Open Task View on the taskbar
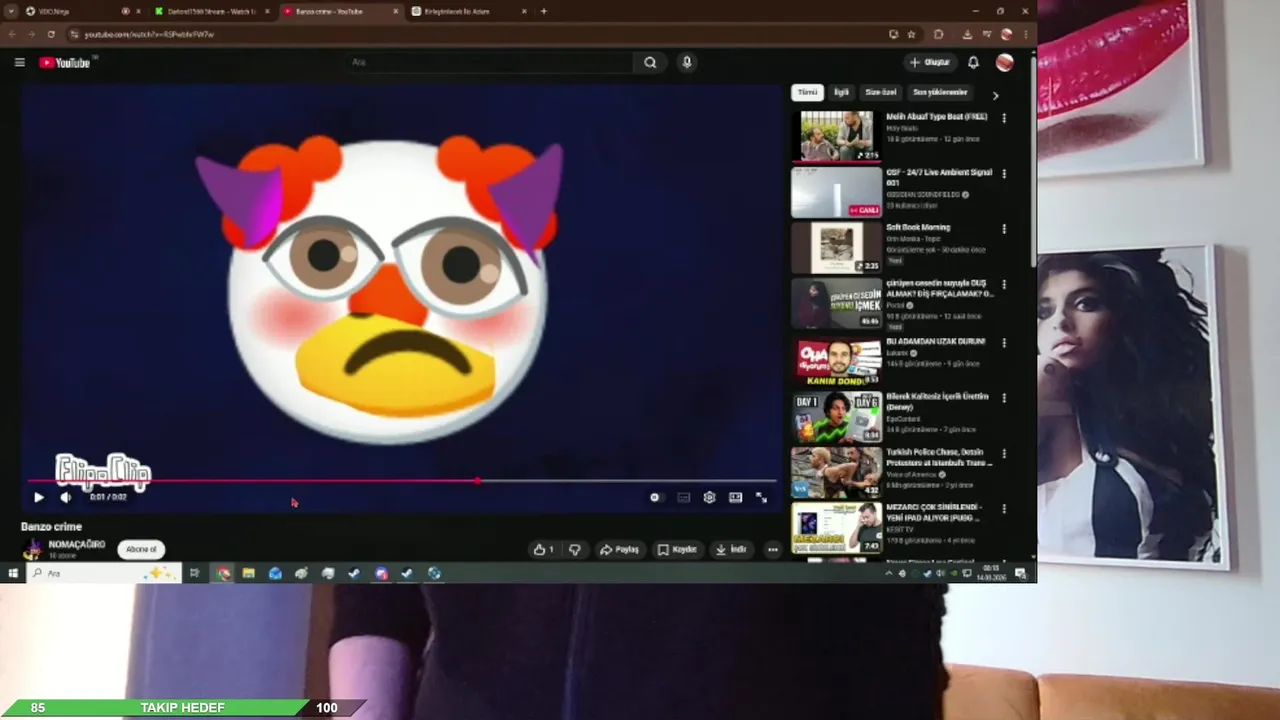 tap(194, 573)
